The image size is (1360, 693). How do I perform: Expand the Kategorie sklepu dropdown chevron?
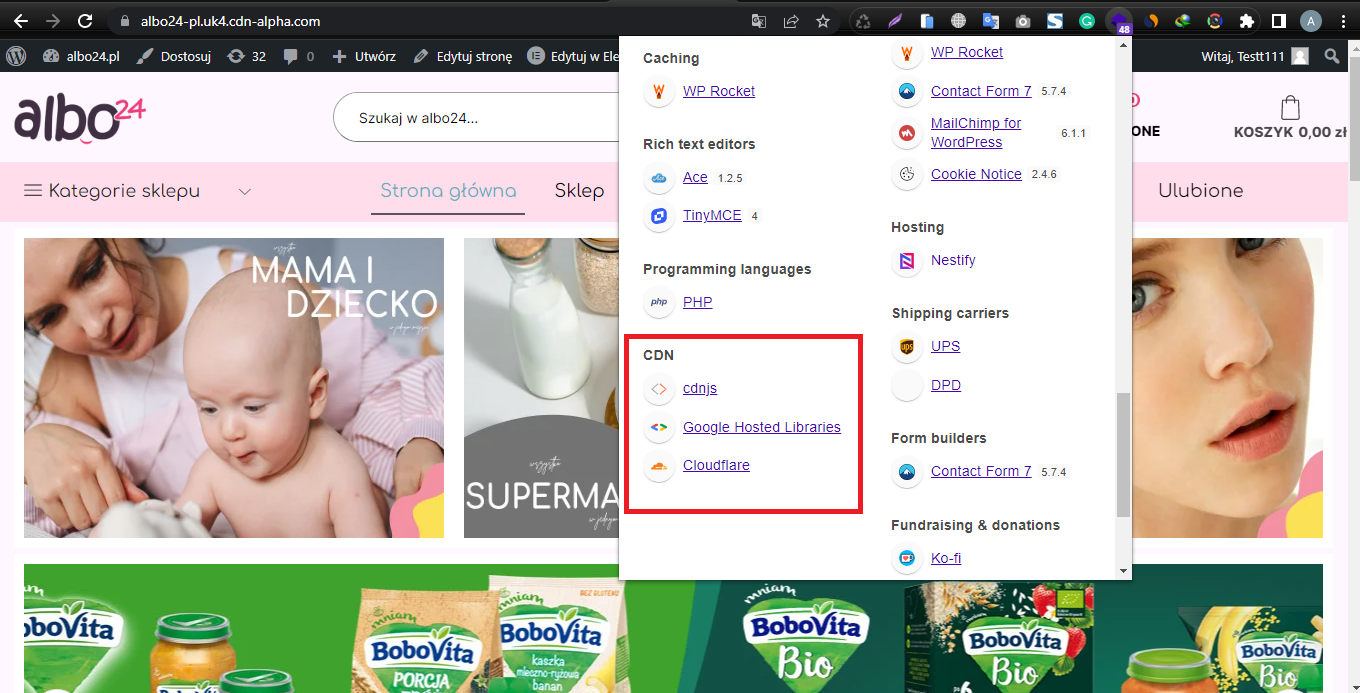pyautogui.click(x=245, y=191)
